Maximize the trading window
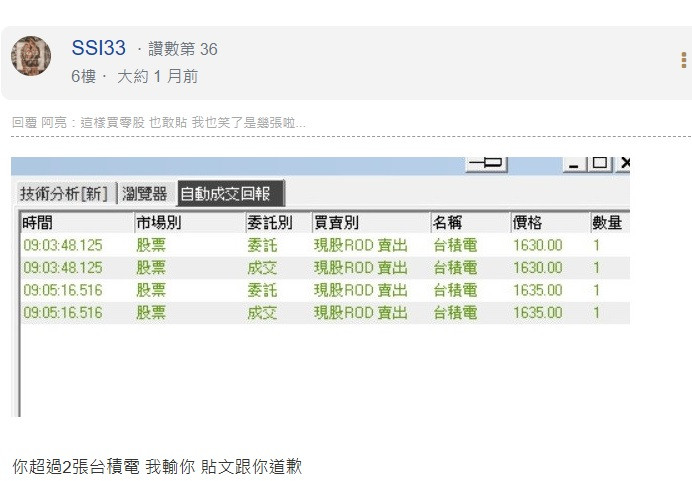Image resolution: width=692 pixels, height=481 pixels. [599, 163]
